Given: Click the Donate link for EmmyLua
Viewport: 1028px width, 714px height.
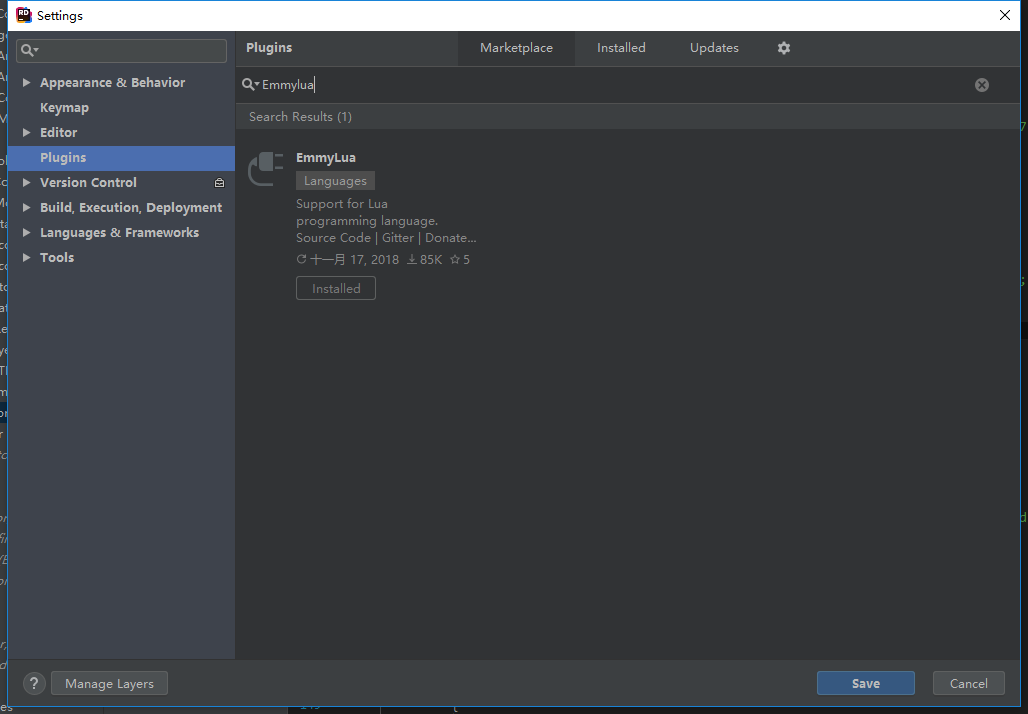Looking at the screenshot, I should pos(450,237).
